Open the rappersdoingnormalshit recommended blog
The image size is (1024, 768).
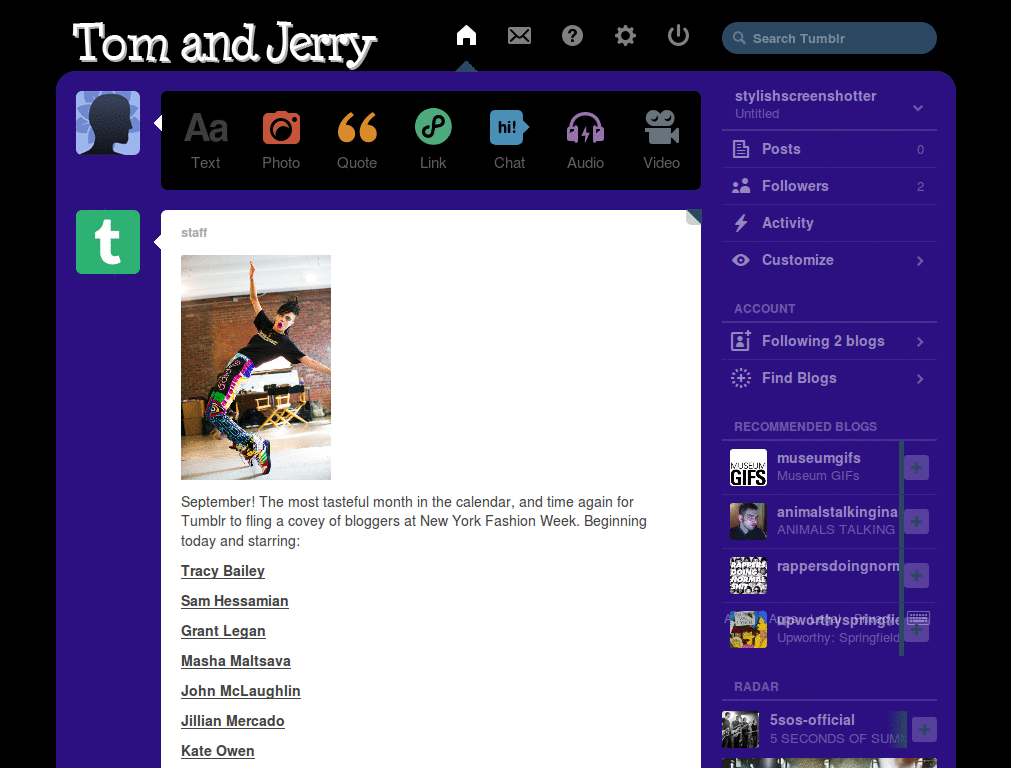coord(837,566)
